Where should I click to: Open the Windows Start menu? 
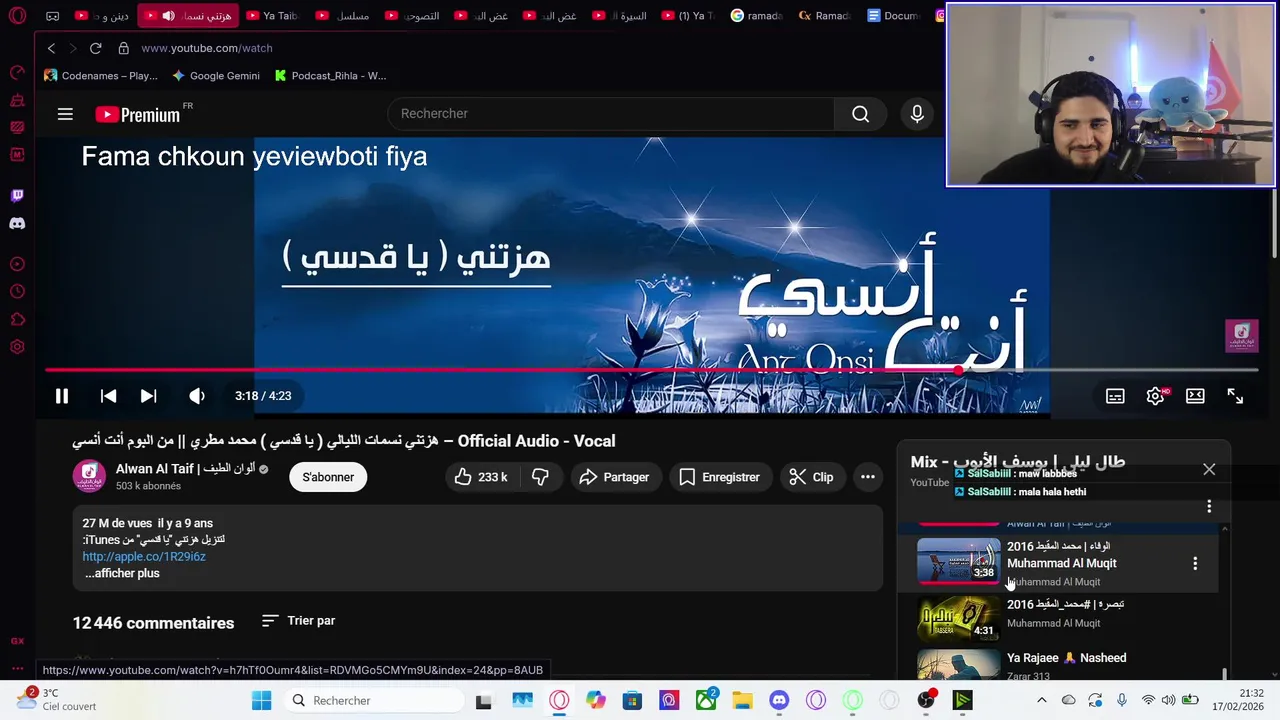261,701
